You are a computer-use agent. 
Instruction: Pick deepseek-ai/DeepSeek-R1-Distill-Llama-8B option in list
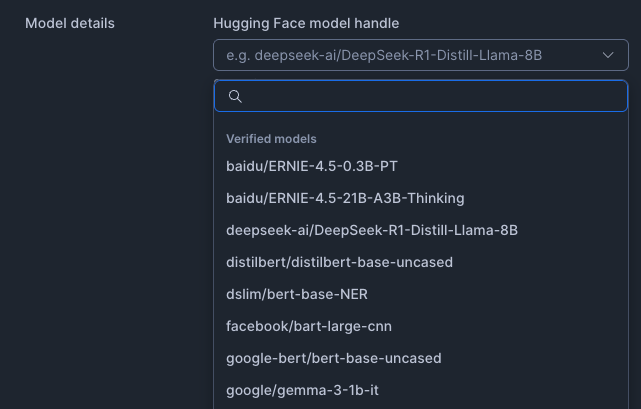372,230
